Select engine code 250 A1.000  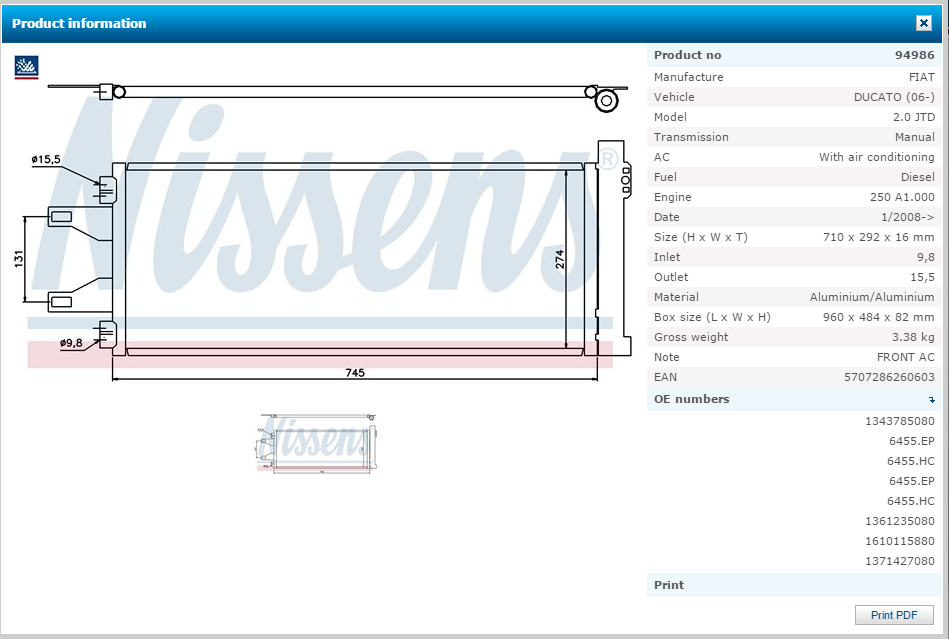pyautogui.click(x=902, y=197)
